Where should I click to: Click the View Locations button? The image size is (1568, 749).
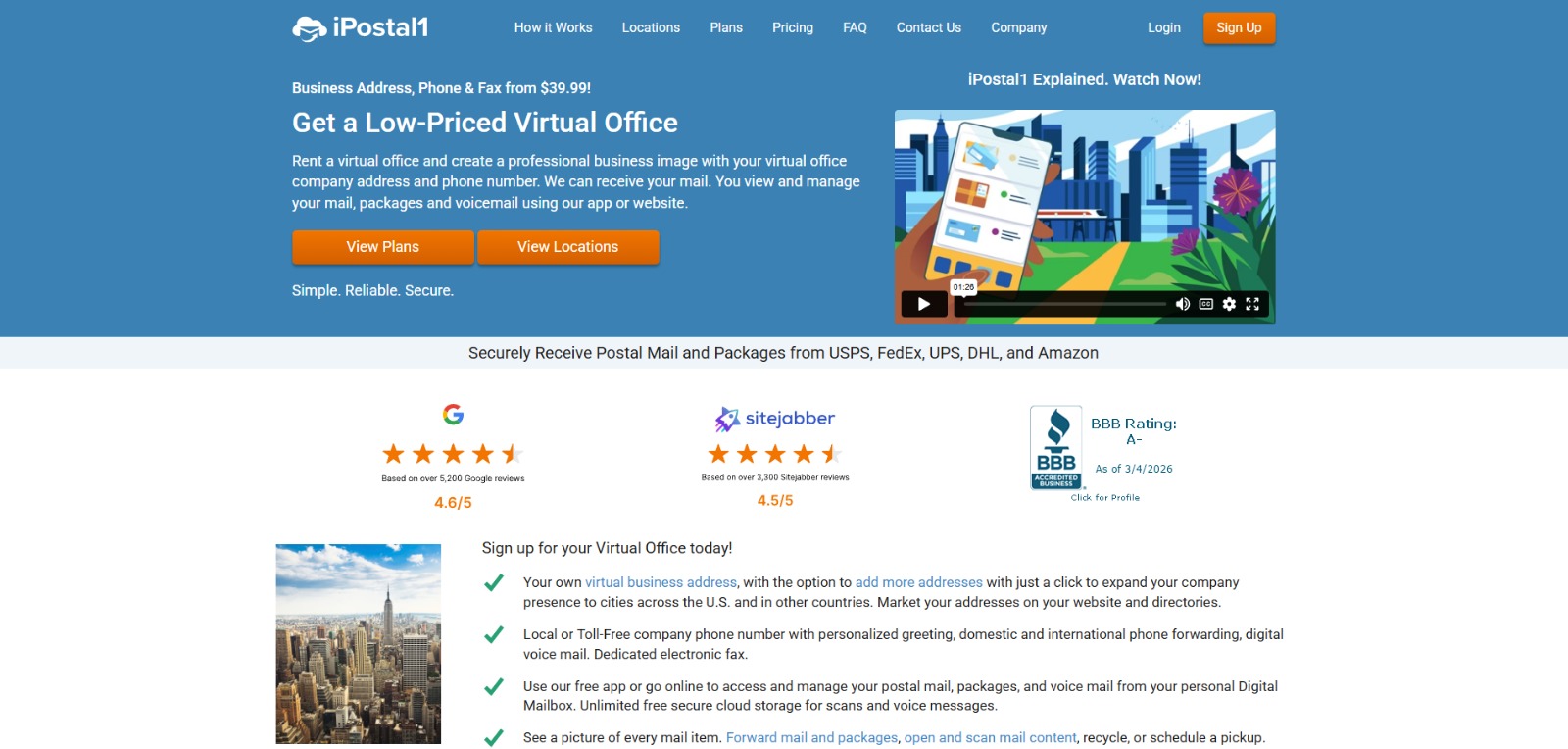tap(568, 247)
